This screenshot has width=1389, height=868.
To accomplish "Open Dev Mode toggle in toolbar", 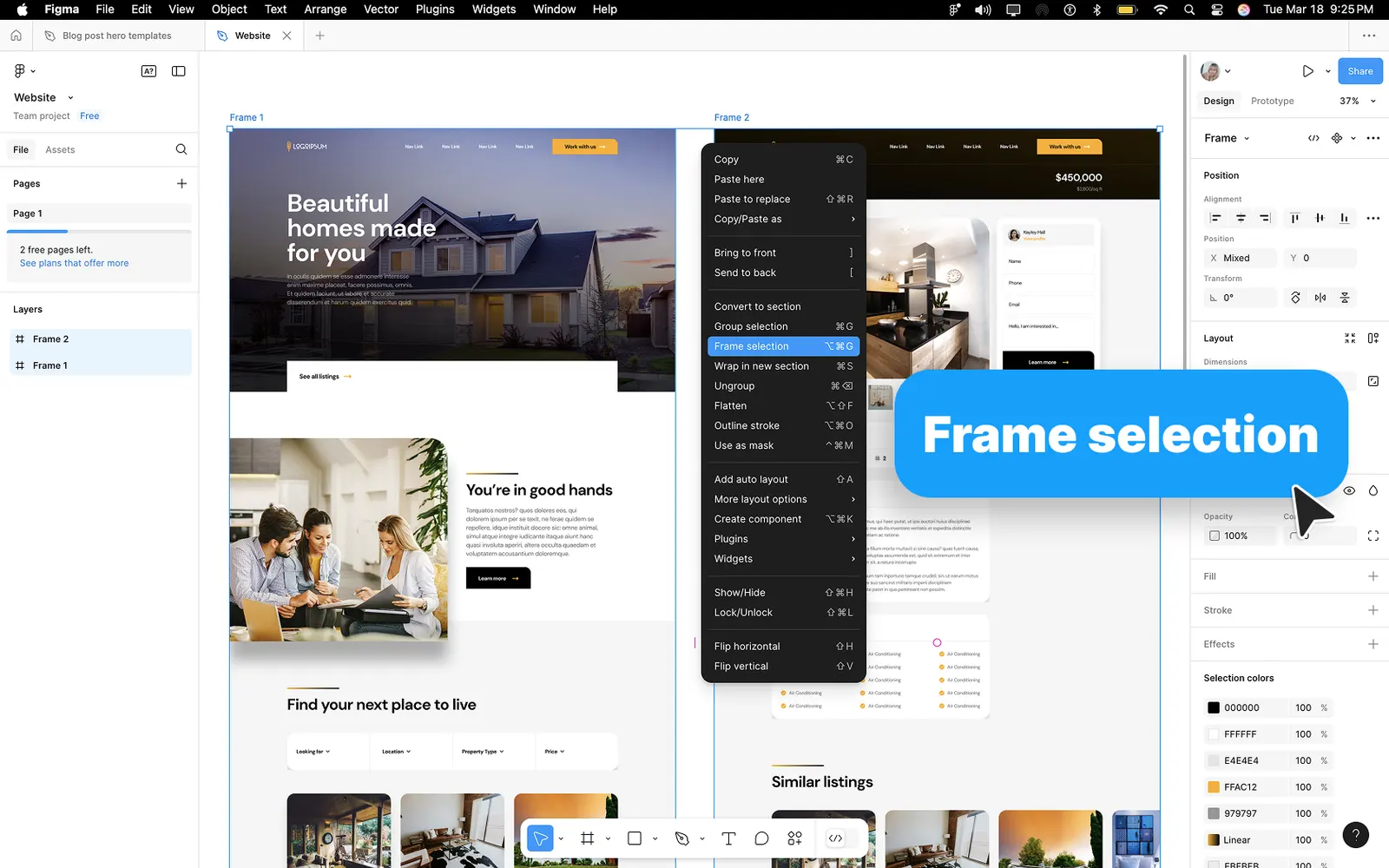I will pyautogui.click(x=835, y=838).
